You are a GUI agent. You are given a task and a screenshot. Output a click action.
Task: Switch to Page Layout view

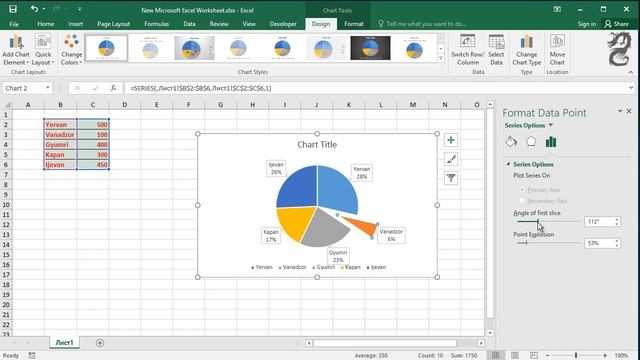click(x=515, y=356)
